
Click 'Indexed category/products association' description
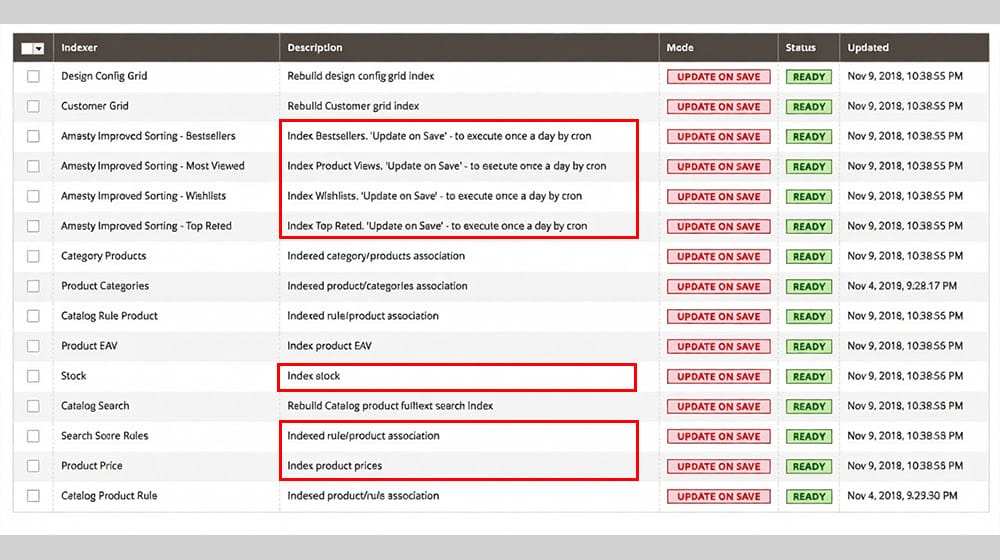(x=376, y=256)
